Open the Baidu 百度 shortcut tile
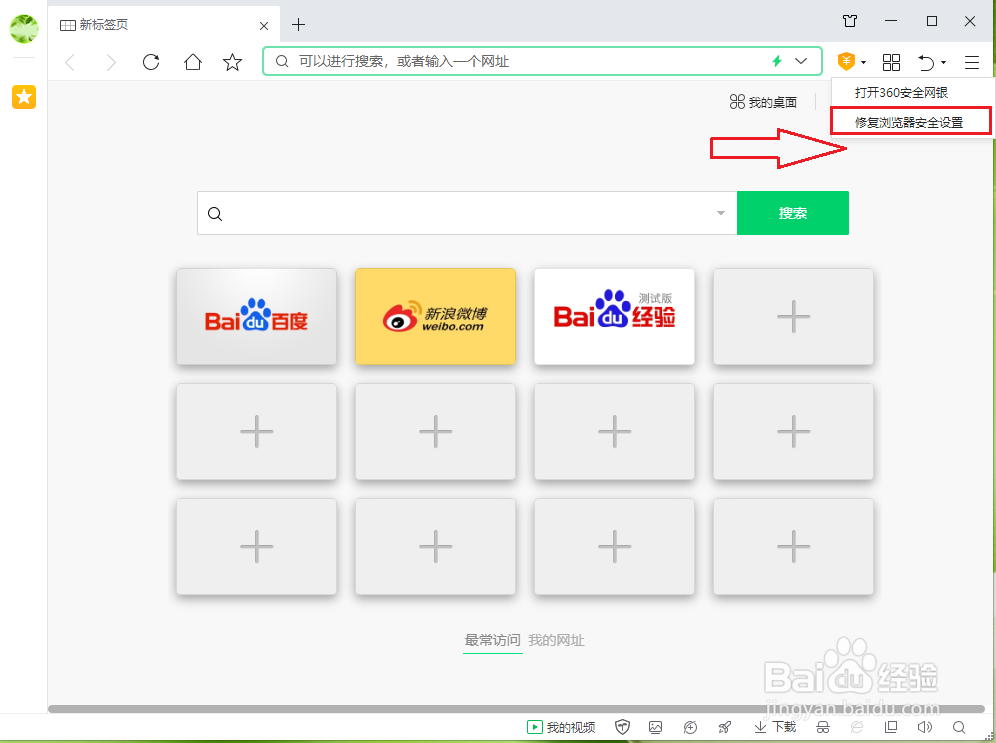Image resolution: width=996 pixels, height=743 pixels. pos(257,316)
